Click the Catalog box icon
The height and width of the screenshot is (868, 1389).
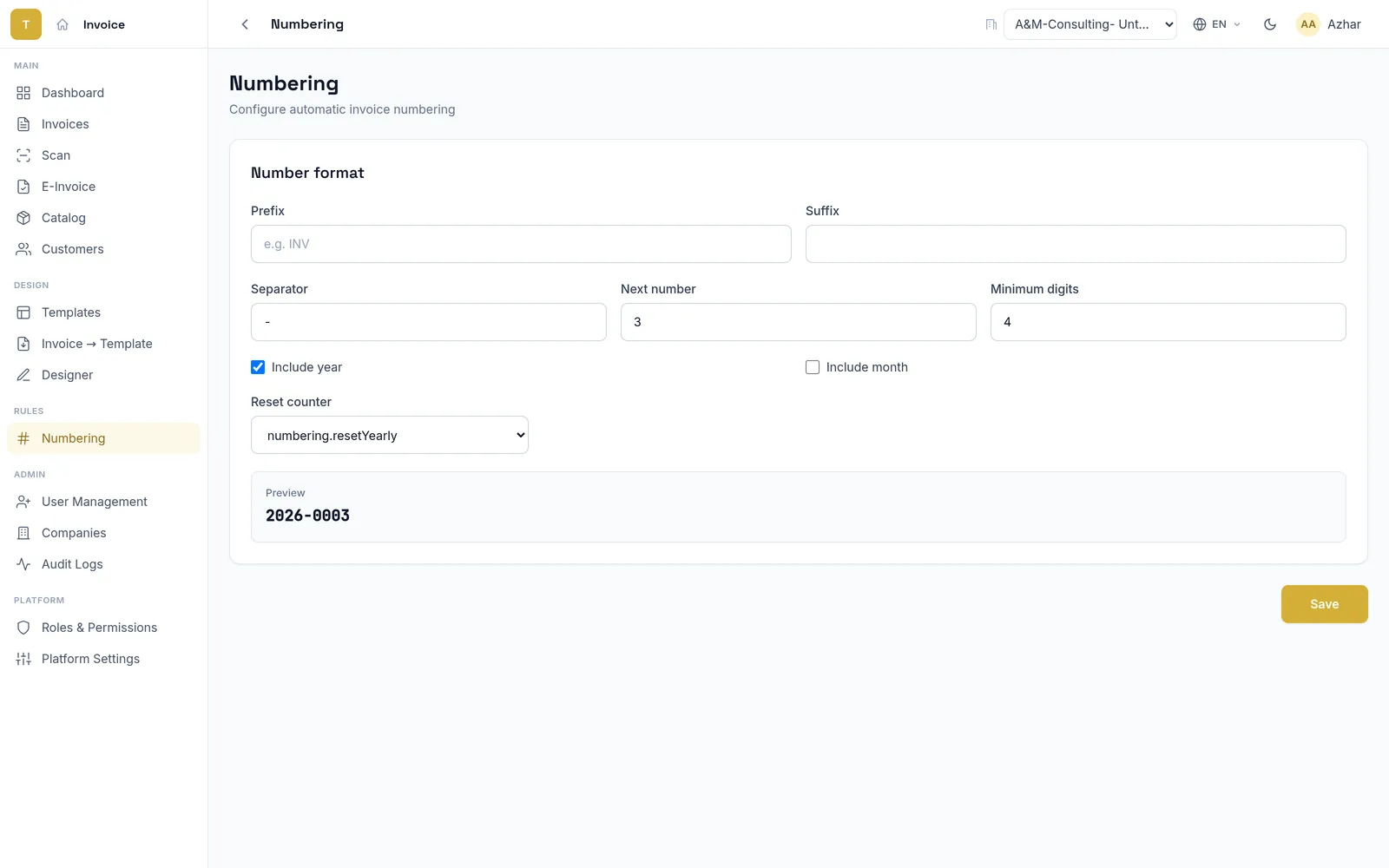point(23,218)
